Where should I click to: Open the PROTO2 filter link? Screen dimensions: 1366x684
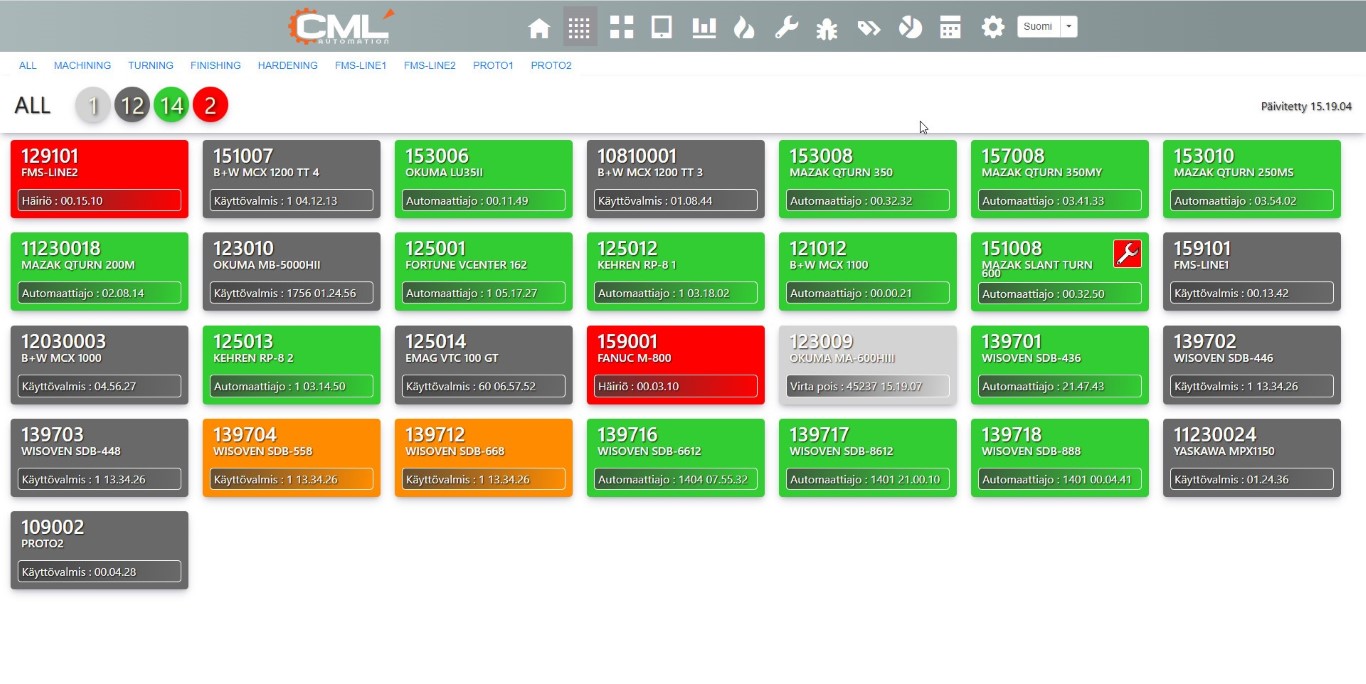(x=551, y=66)
